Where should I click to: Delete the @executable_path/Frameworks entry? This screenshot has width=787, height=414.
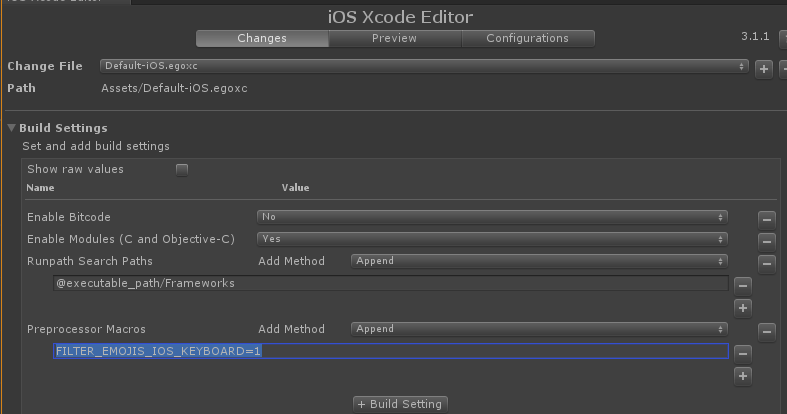[x=742, y=285]
